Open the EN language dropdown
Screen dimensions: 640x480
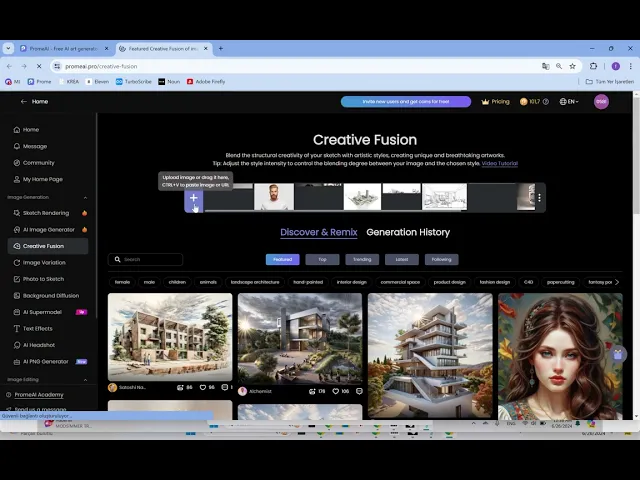click(x=569, y=102)
